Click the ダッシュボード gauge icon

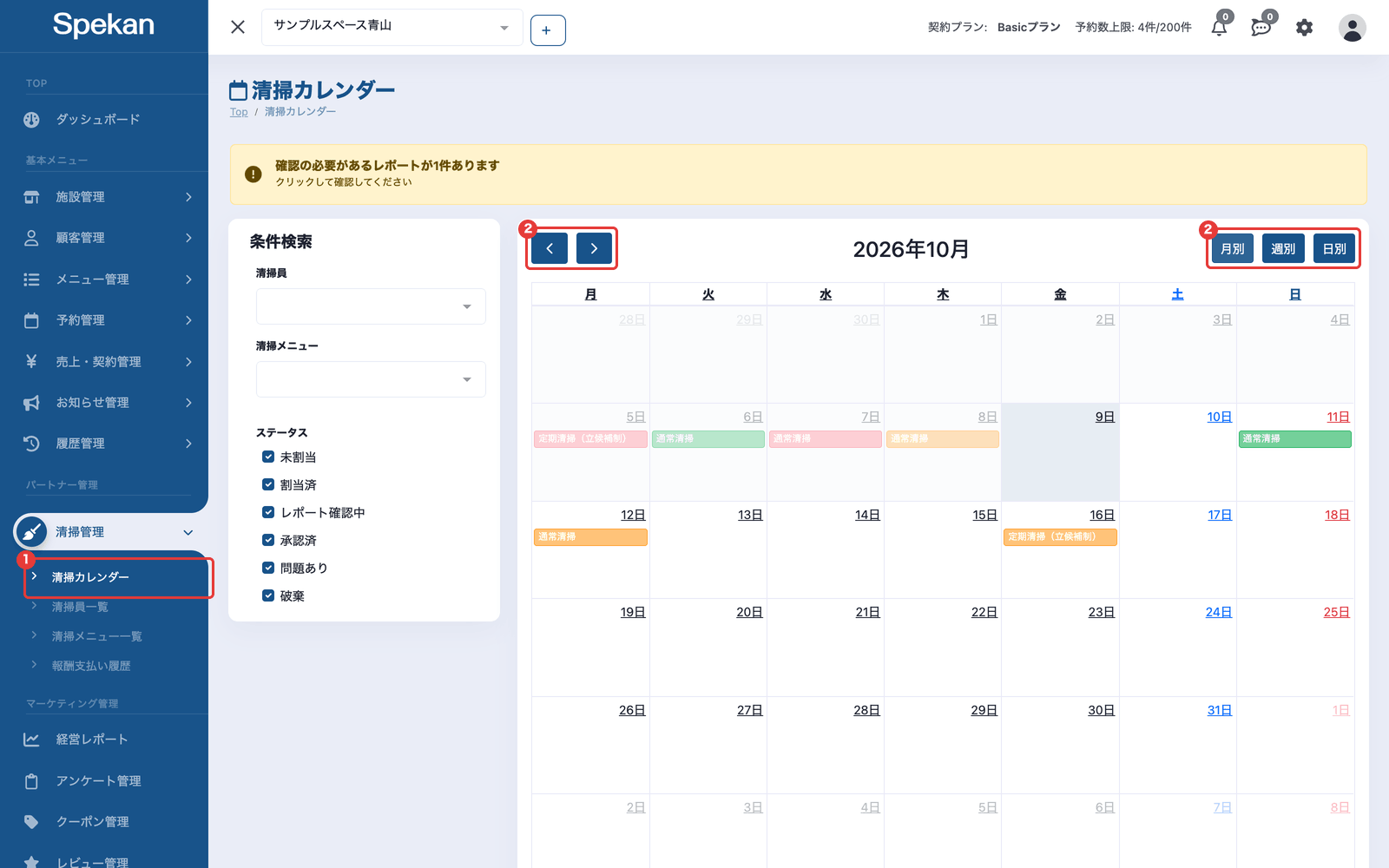(x=31, y=120)
